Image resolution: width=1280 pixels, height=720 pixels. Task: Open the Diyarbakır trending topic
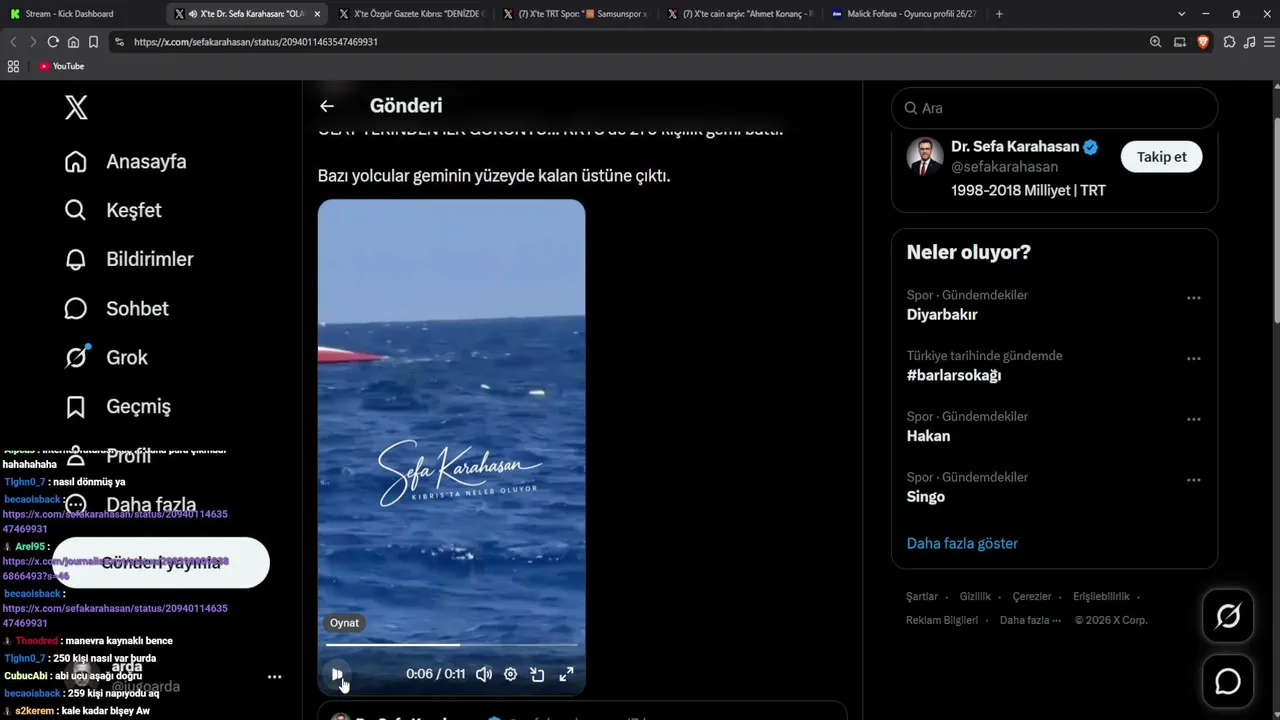(942, 314)
